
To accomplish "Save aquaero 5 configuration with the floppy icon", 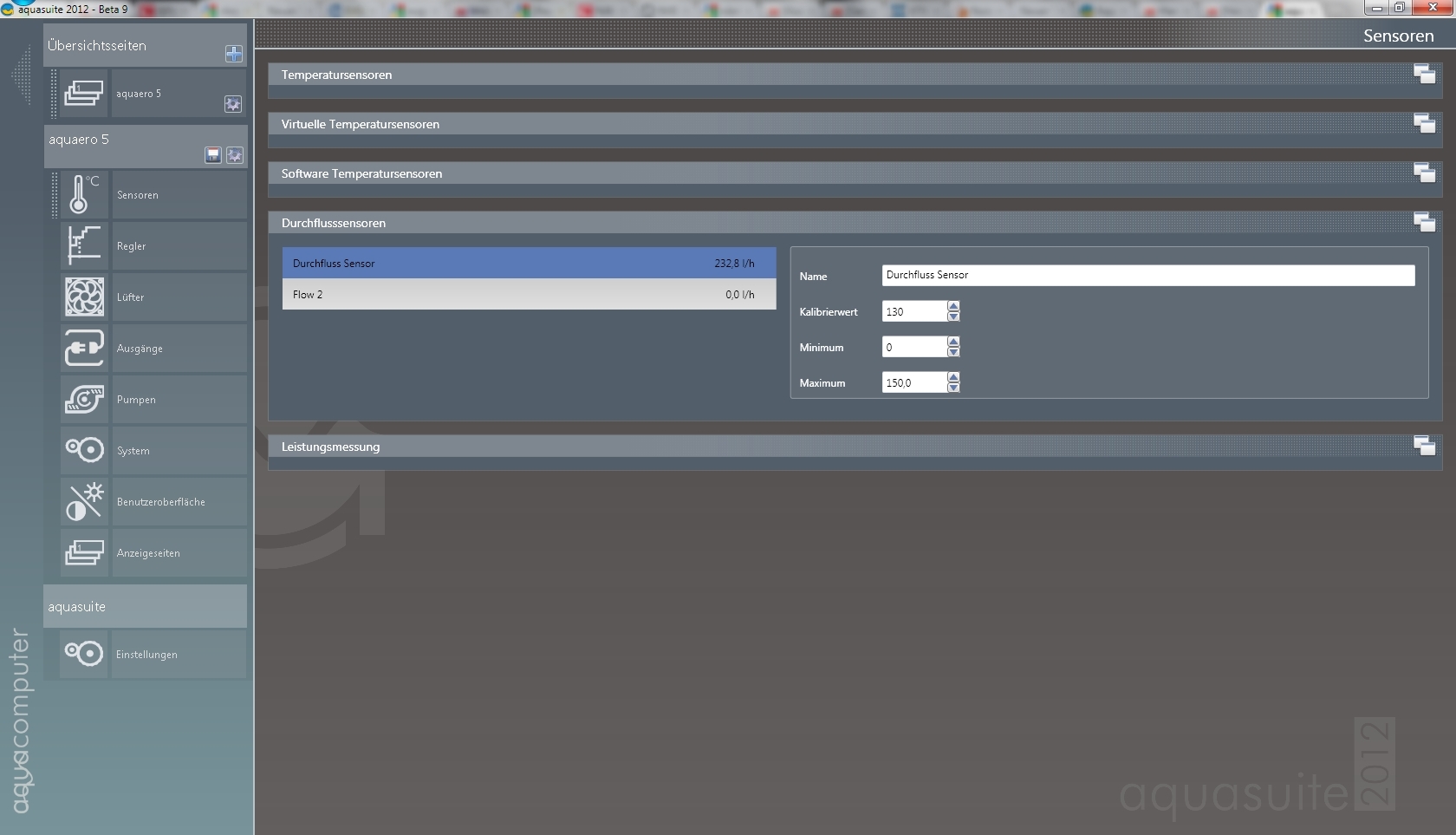I will point(213,155).
